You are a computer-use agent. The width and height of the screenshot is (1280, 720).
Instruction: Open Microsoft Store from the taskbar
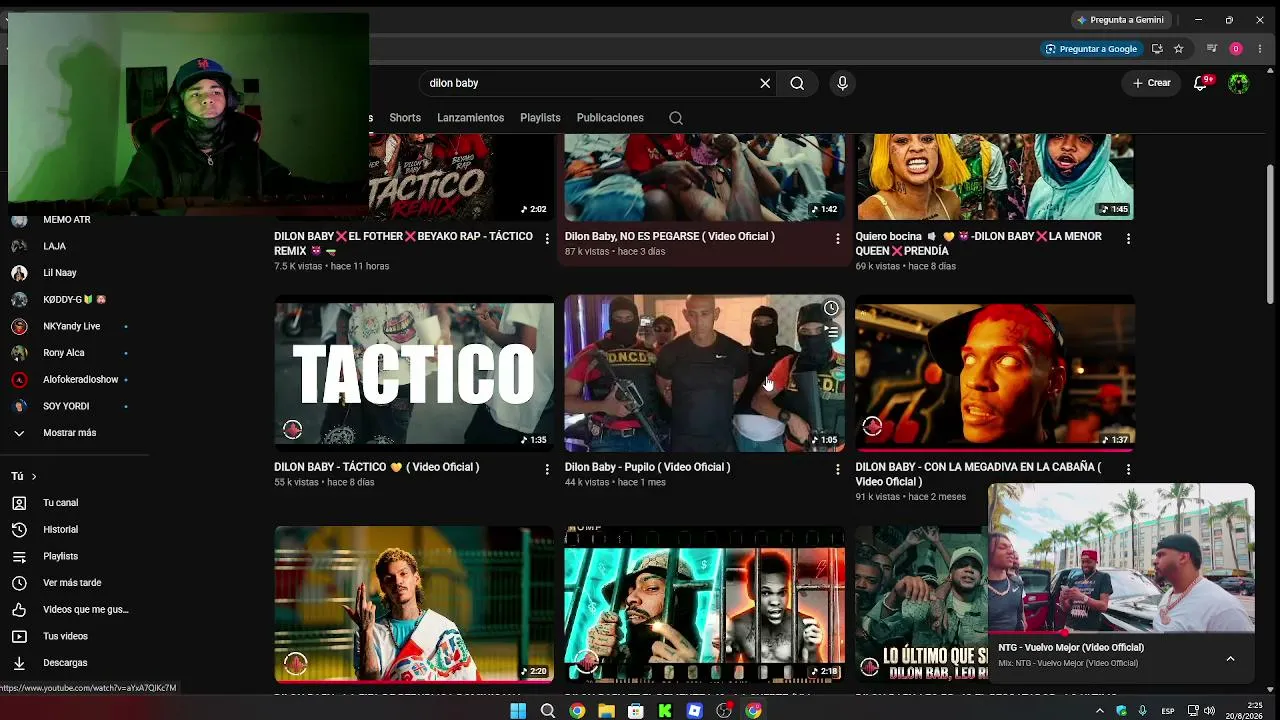coord(635,711)
